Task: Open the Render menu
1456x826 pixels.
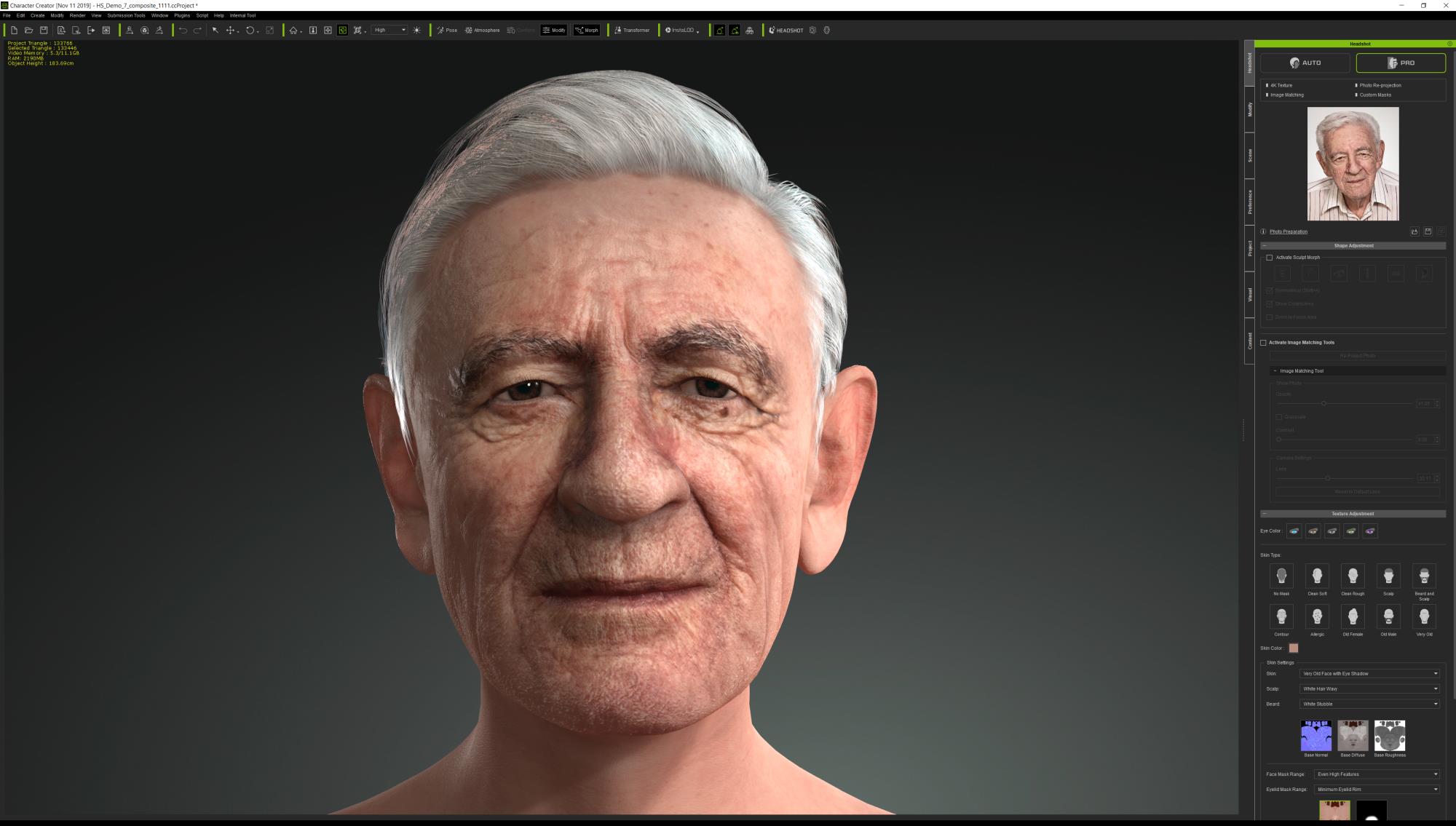Action: [x=78, y=15]
